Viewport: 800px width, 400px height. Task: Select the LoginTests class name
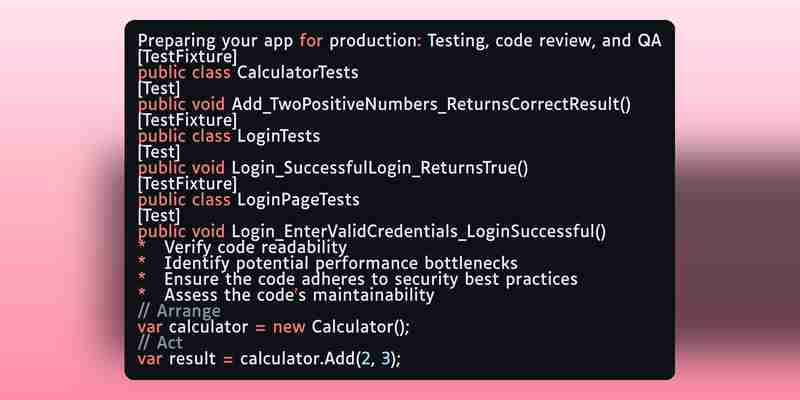(x=279, y=136)
